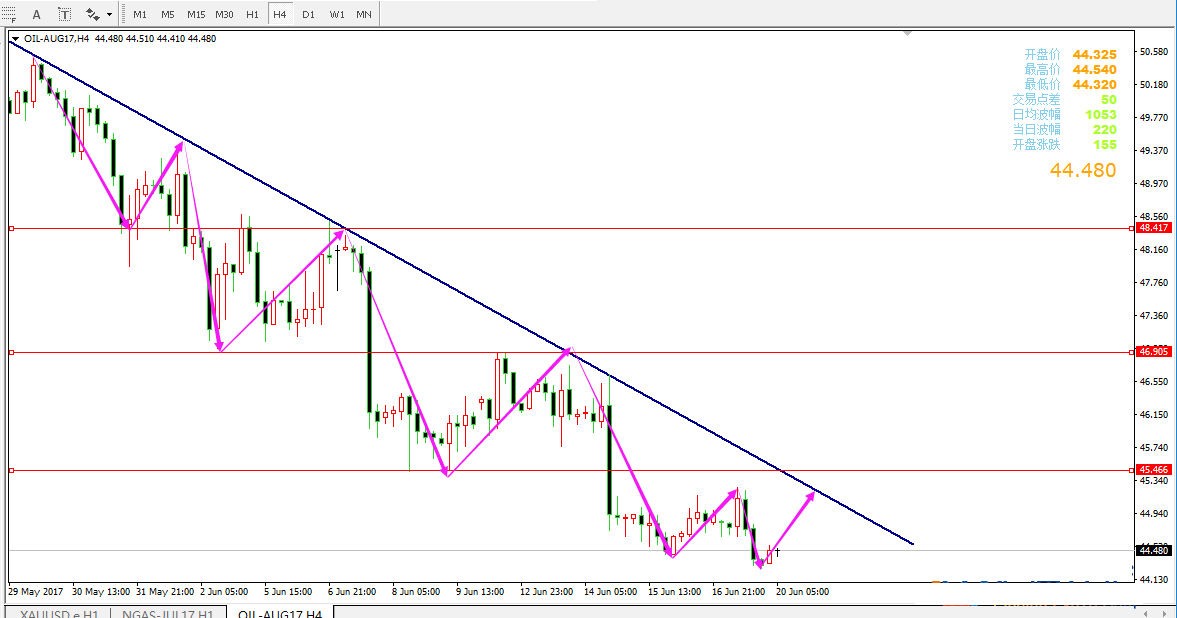The width and height of the screenshot is (1177, 618).
Task: Select the Arrows objects tool icon
Action: [92, 14]
